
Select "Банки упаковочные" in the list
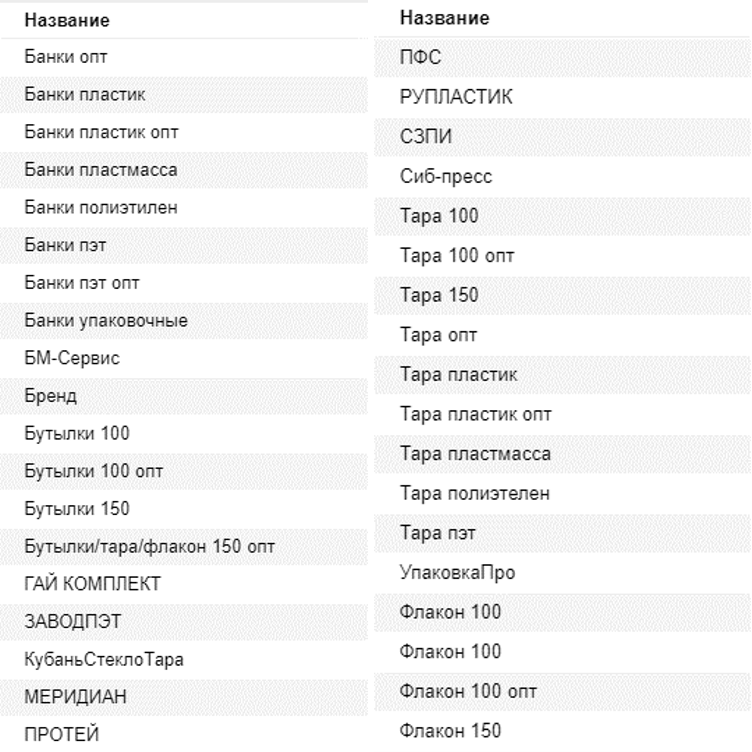coord(106,320)
